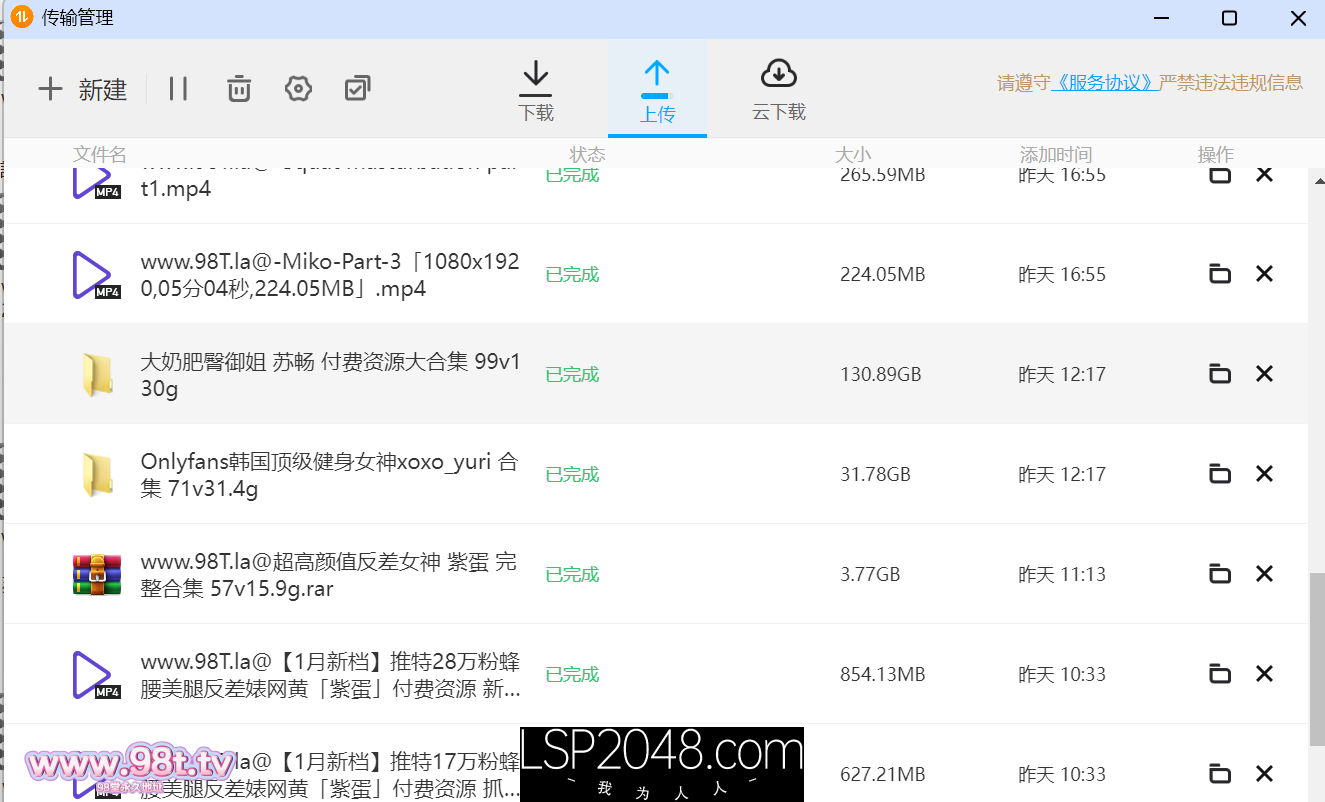This screenshot has height=802, width=1325.
Task: Pause all transfers with the pause icon
Action: point(178,89)
